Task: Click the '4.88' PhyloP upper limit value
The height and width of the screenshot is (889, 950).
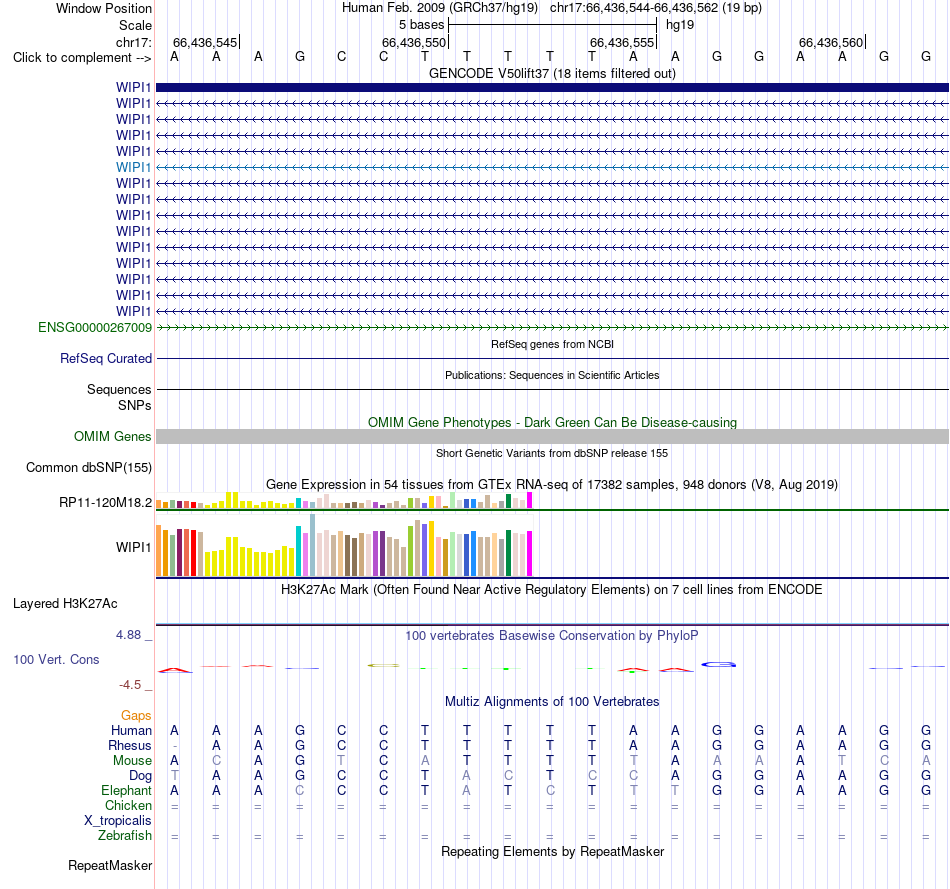Action: 128,634
